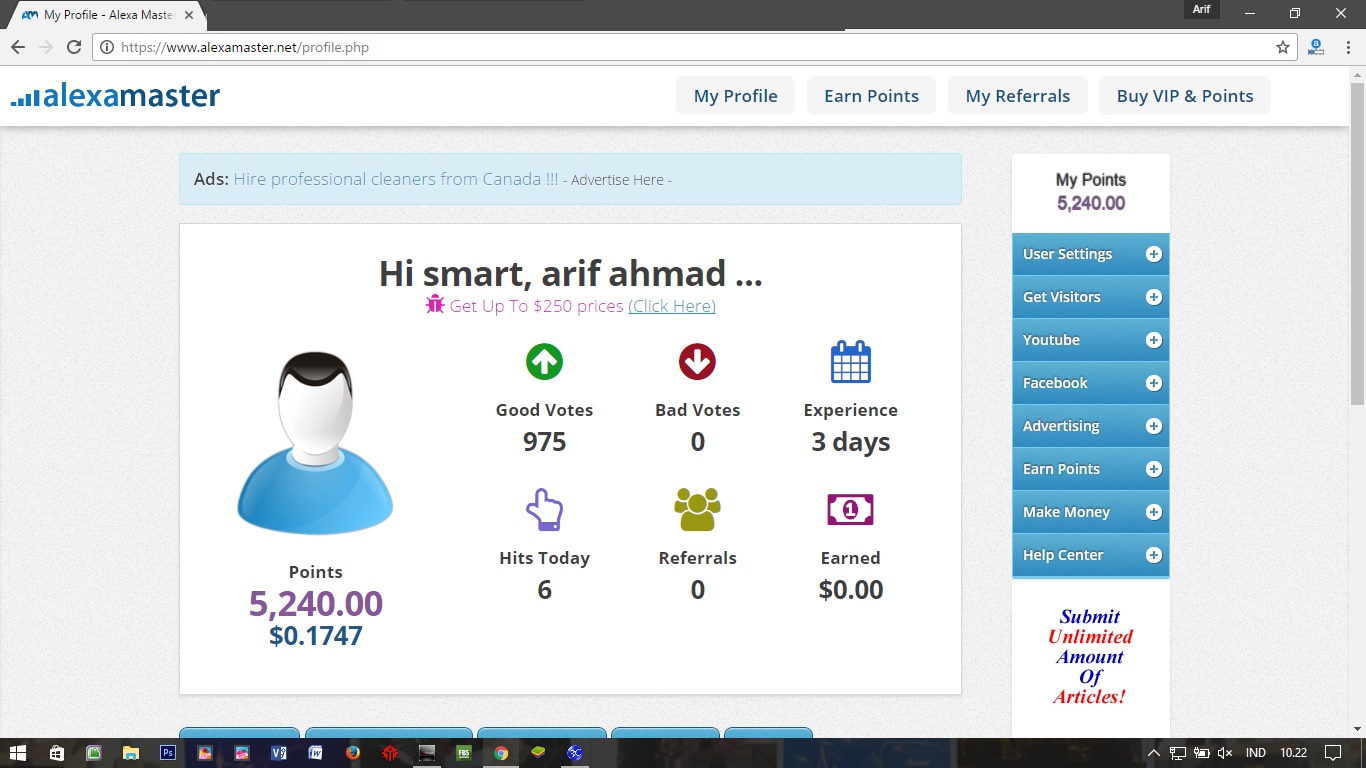The image size is (1366, 768).
Task: Click the battery charging icon in system tray
Action: point(1201,753)
